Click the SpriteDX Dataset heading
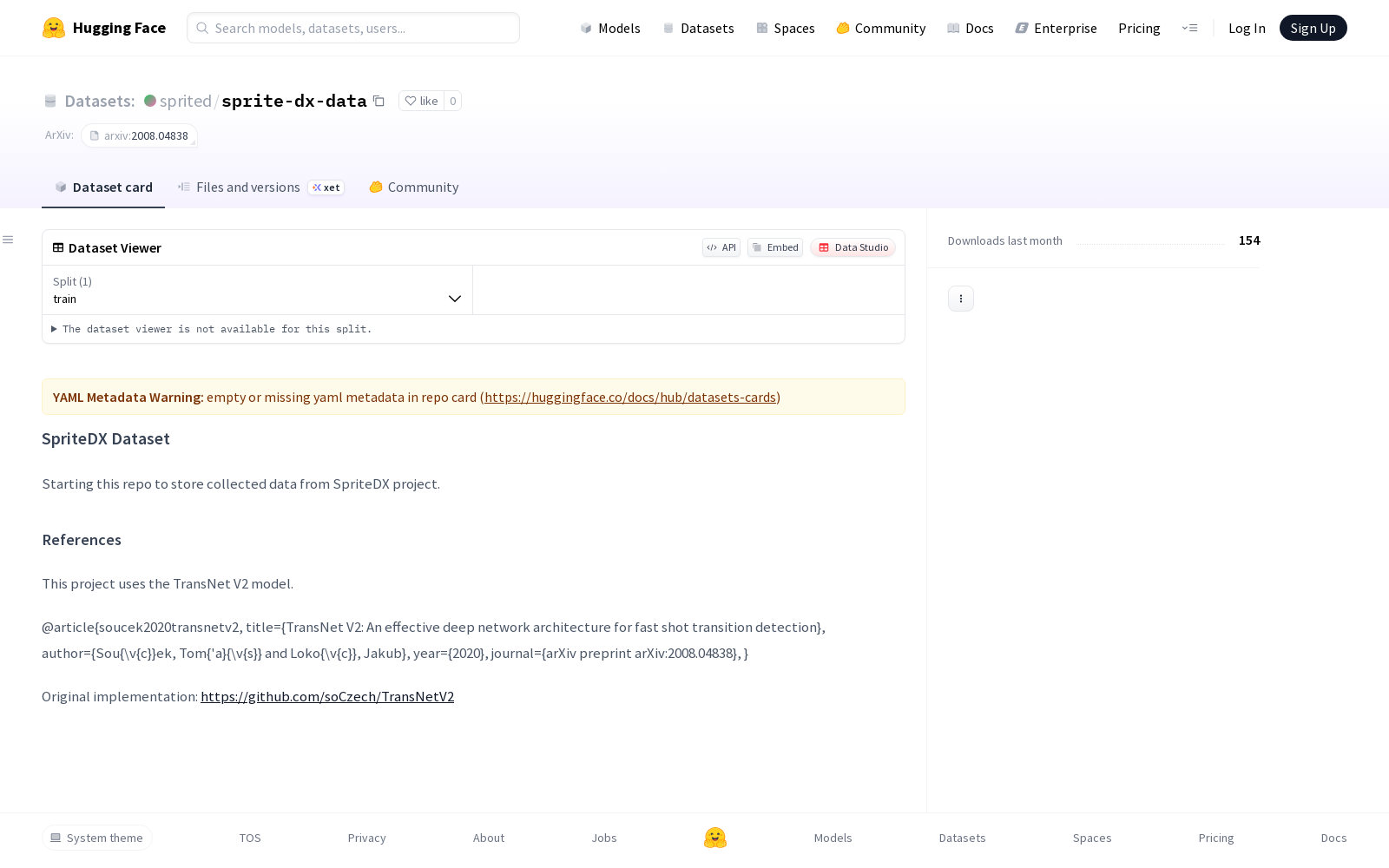Viewport: 1389px width, 868px height. click(x=106, y=438)
